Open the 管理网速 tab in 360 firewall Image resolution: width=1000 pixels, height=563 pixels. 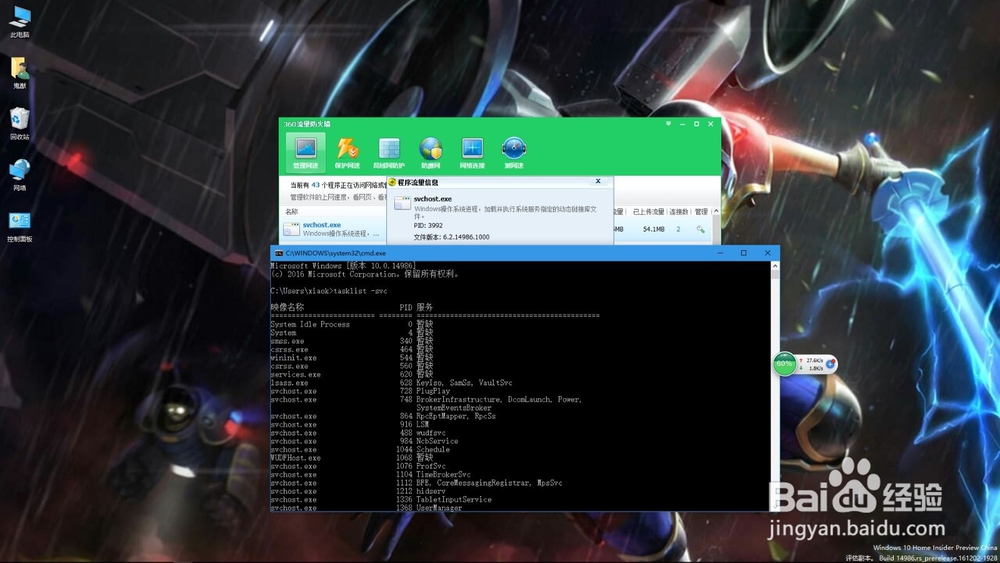click(x=305, y=152)
